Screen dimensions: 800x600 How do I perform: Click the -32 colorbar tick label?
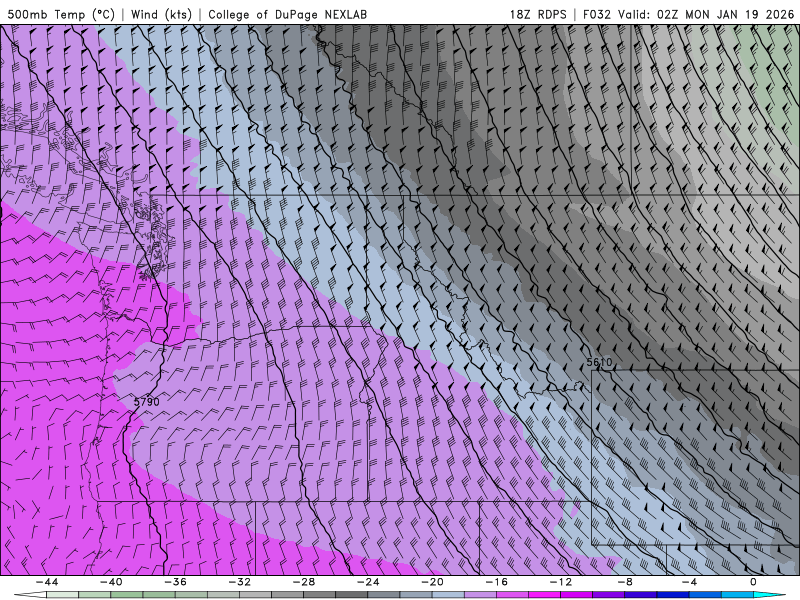point(240,582)
